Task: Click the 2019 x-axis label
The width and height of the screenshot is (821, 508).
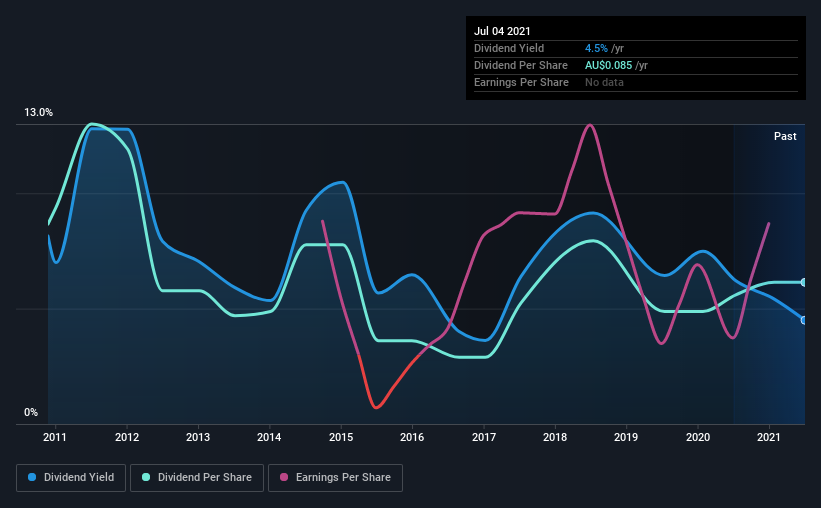Action: [626, 437]
